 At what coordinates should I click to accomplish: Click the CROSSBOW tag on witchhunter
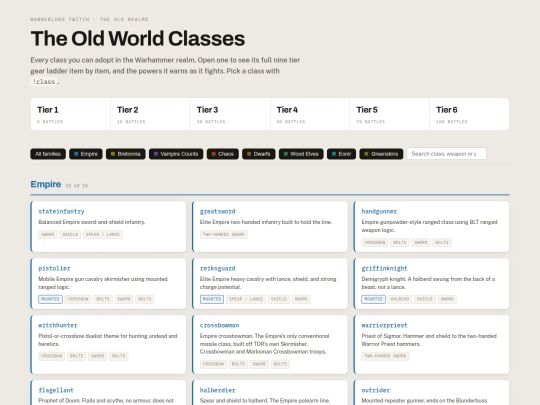(52, 356)
